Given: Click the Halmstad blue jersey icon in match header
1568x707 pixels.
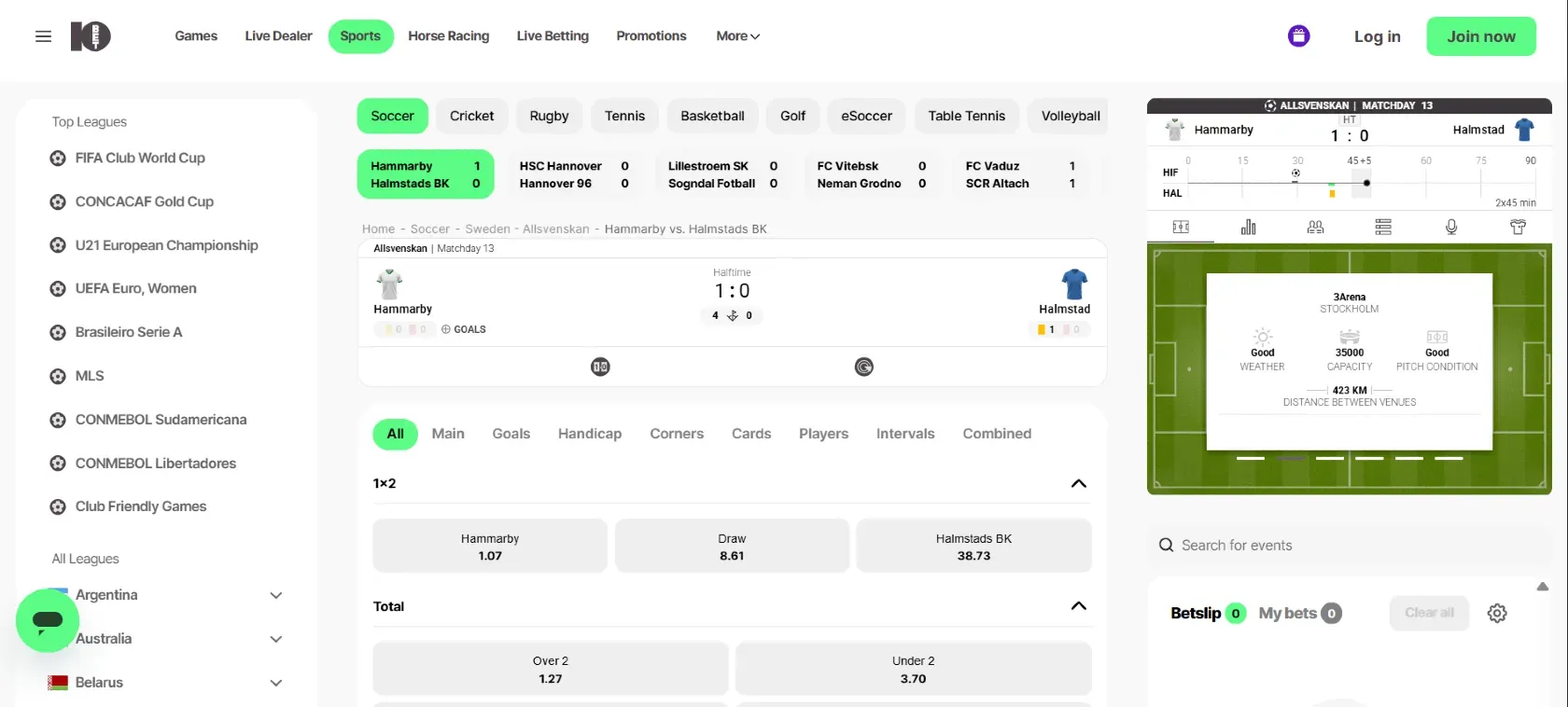Looking at the screenshot, I should point(1074,284).
